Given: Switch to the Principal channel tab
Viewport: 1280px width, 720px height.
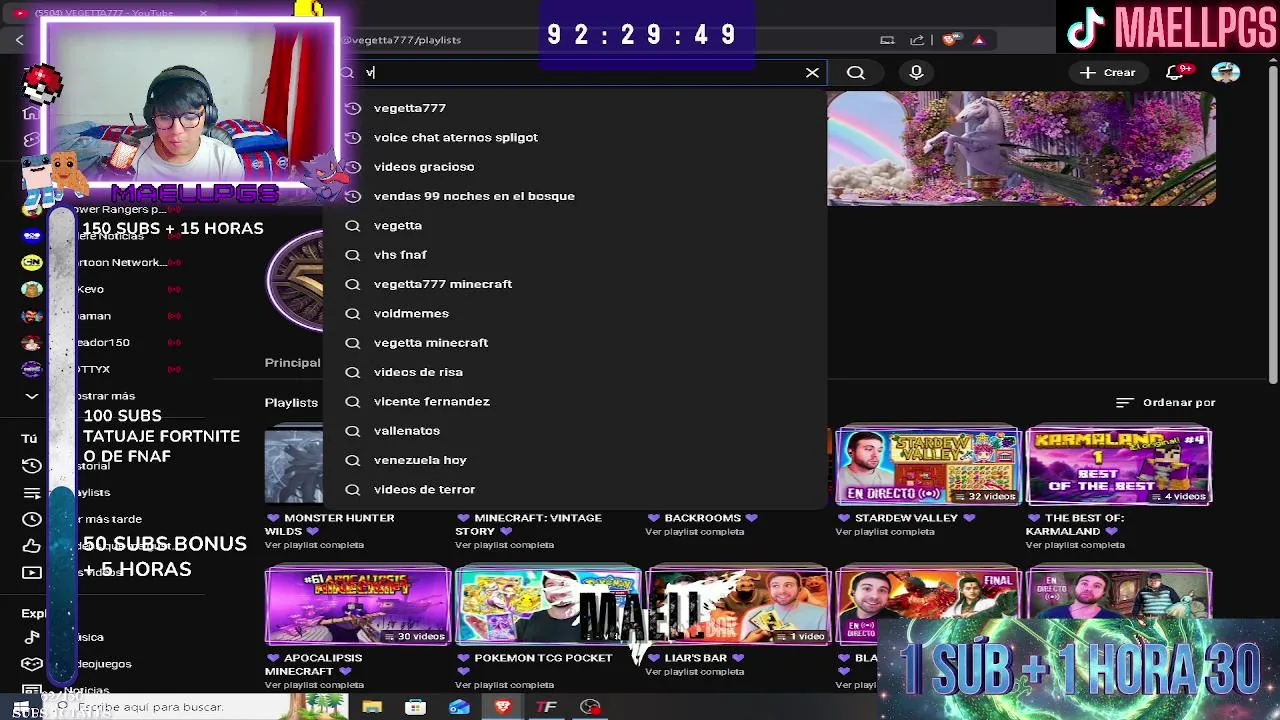Looking at the screenshot, I should pyautogui.click(x=292, y=363).
